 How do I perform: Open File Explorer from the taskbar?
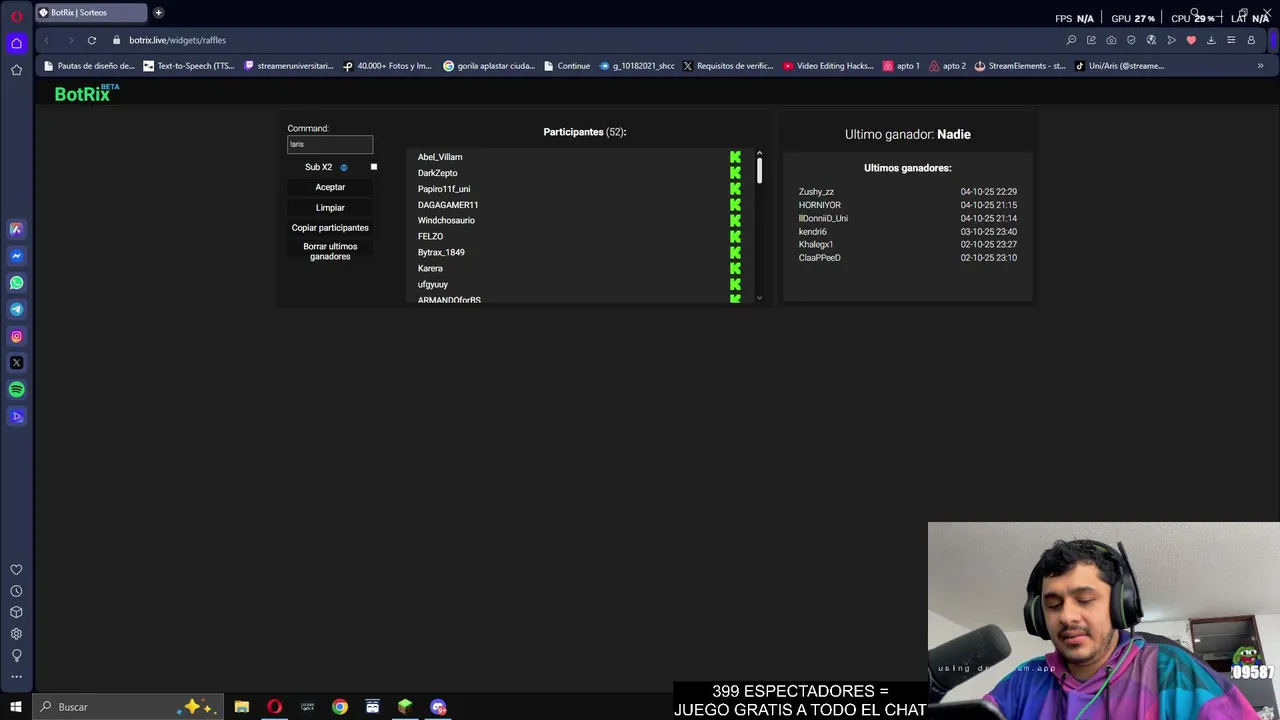(x=242, y=707)
